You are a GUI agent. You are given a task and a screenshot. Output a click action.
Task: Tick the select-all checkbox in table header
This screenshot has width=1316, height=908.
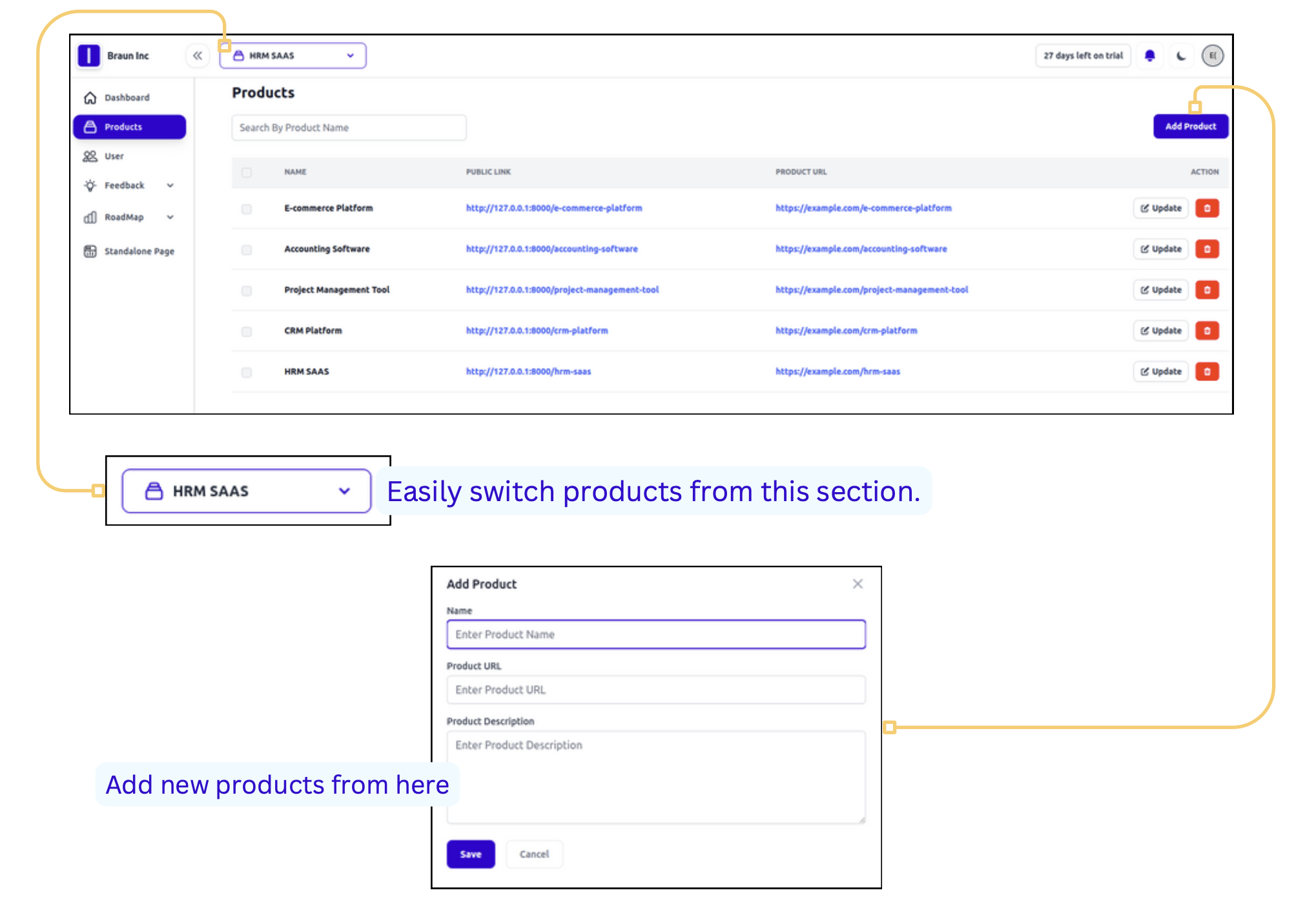click(x=247, y=172)
